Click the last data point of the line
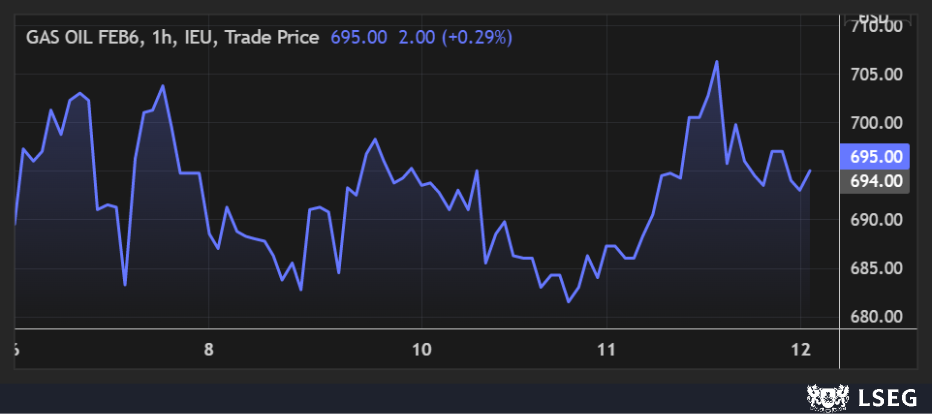Screen dimensions: 933x414 (x=810, y=171)
